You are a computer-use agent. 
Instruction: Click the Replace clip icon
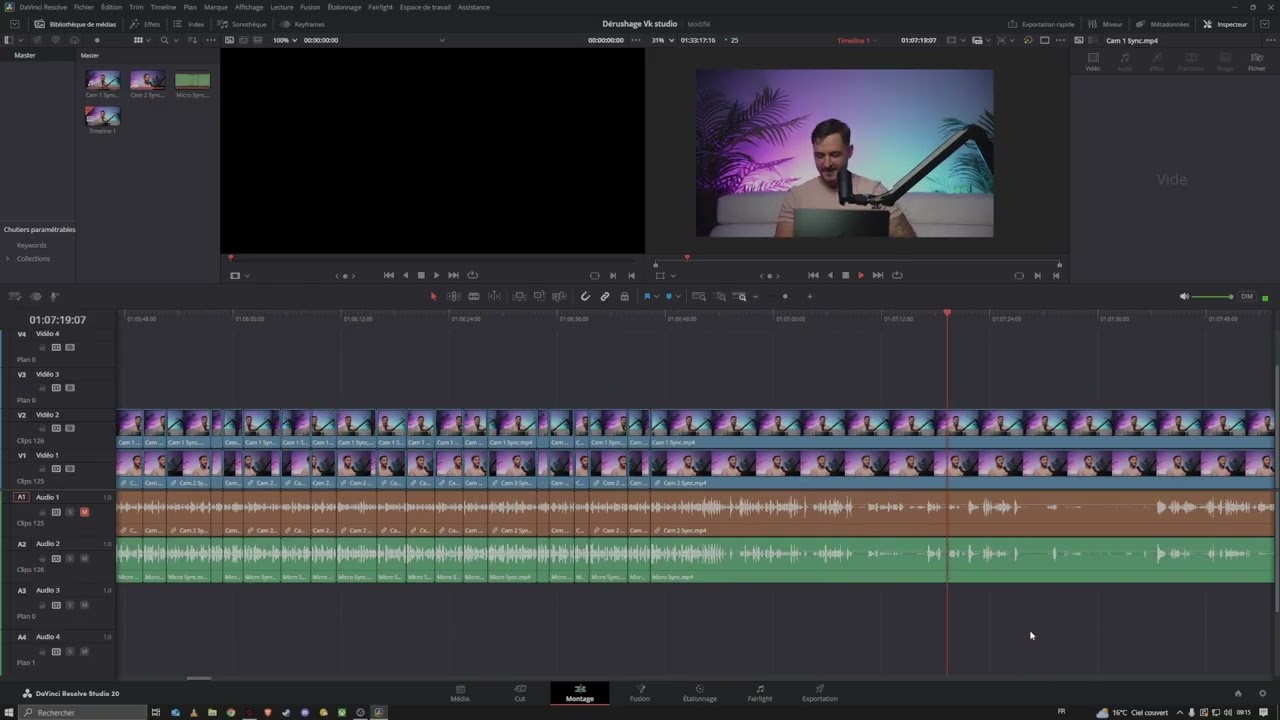559,296
